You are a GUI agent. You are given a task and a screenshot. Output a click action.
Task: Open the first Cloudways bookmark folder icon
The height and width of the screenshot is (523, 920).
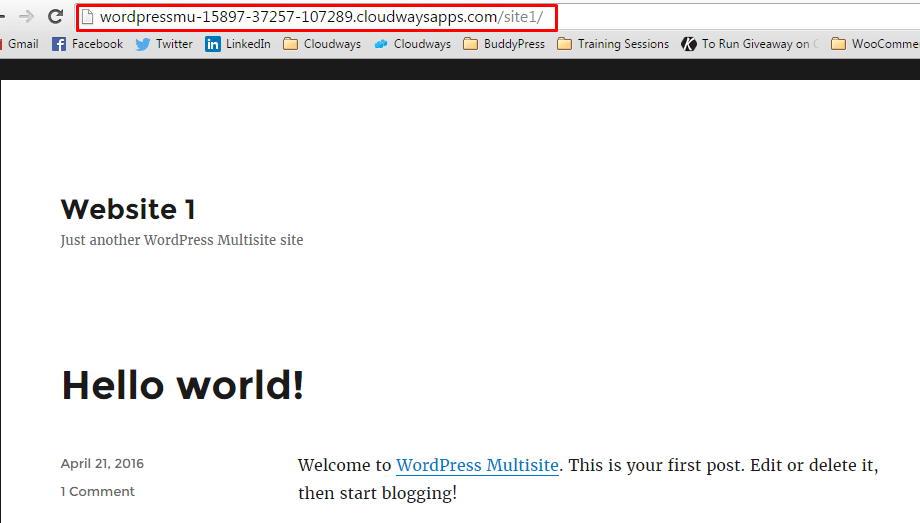tap(290, 44)
